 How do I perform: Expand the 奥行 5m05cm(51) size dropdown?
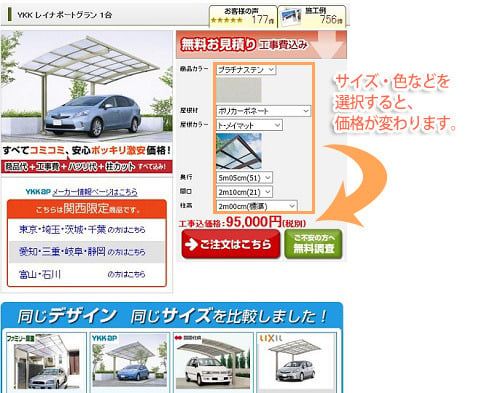(244, 178)
